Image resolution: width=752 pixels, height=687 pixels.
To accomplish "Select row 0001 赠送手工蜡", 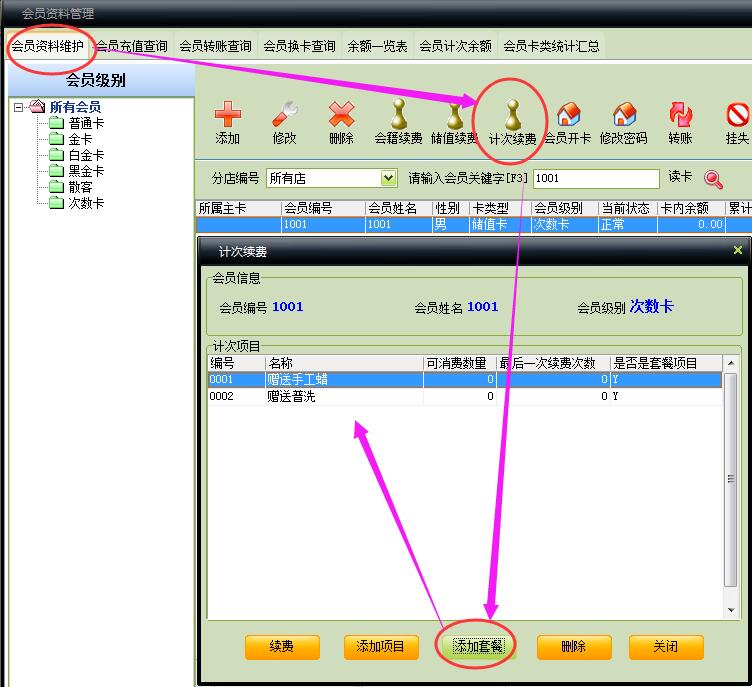I will 465,379.
